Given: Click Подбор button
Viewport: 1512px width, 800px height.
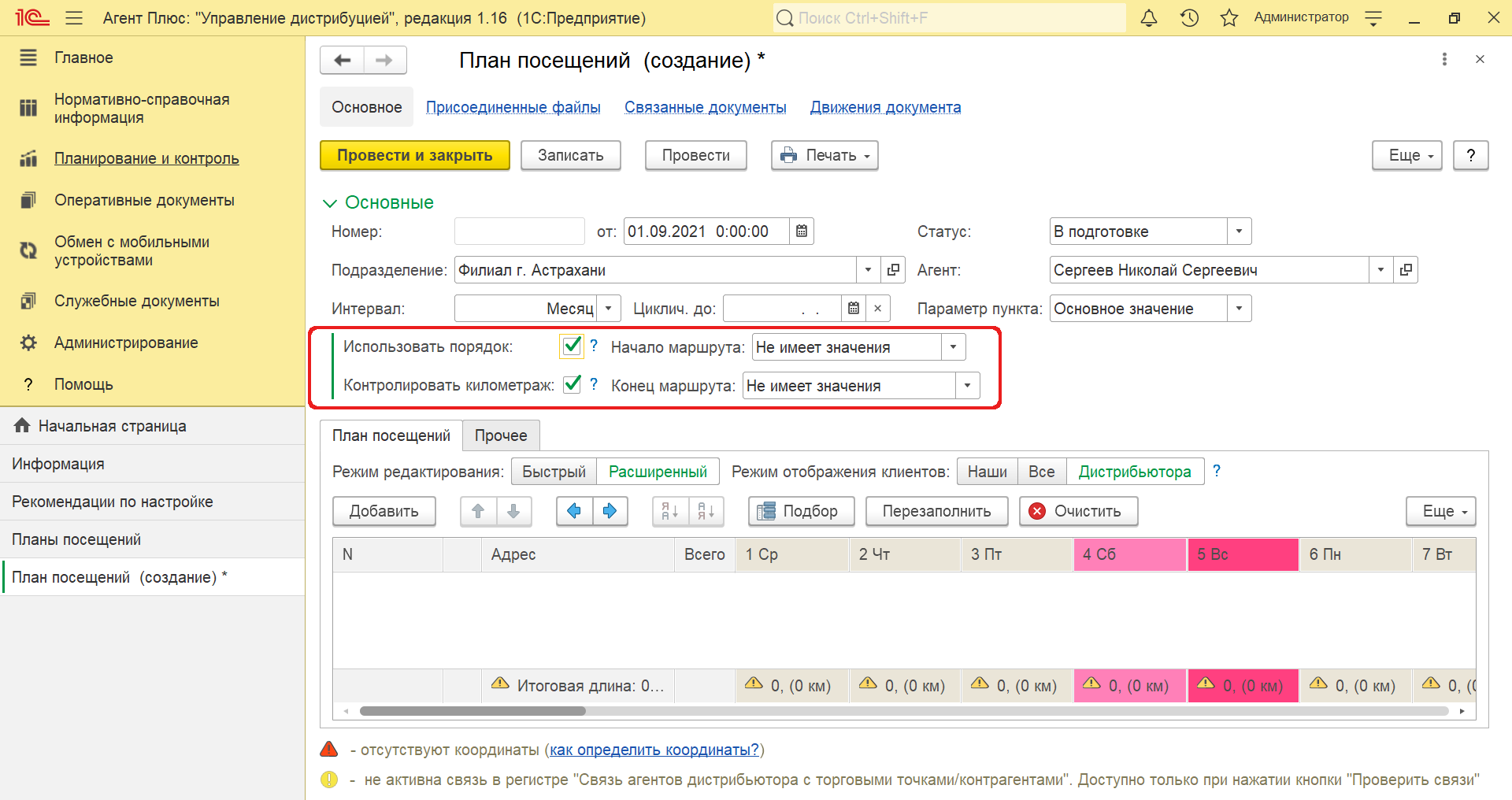Looking at the screenshot, I should tap(802, 511).
